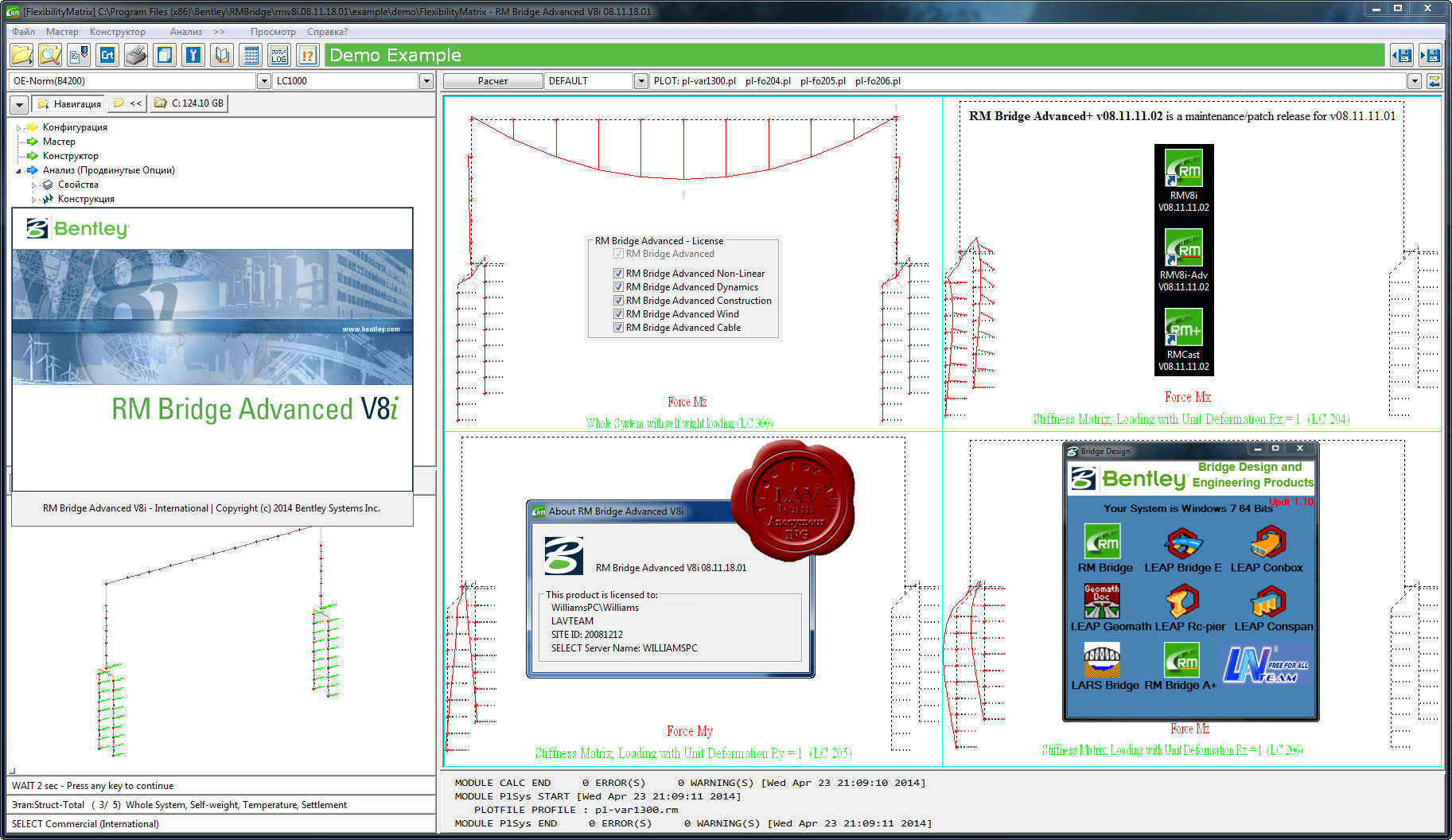Click refresh icon right of PLOT field
1452x840 pixels.
click(1434, 81)
